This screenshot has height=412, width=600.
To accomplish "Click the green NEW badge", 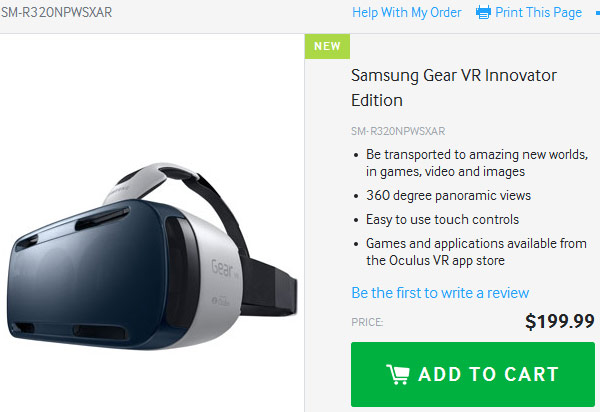I will [327, 46].
